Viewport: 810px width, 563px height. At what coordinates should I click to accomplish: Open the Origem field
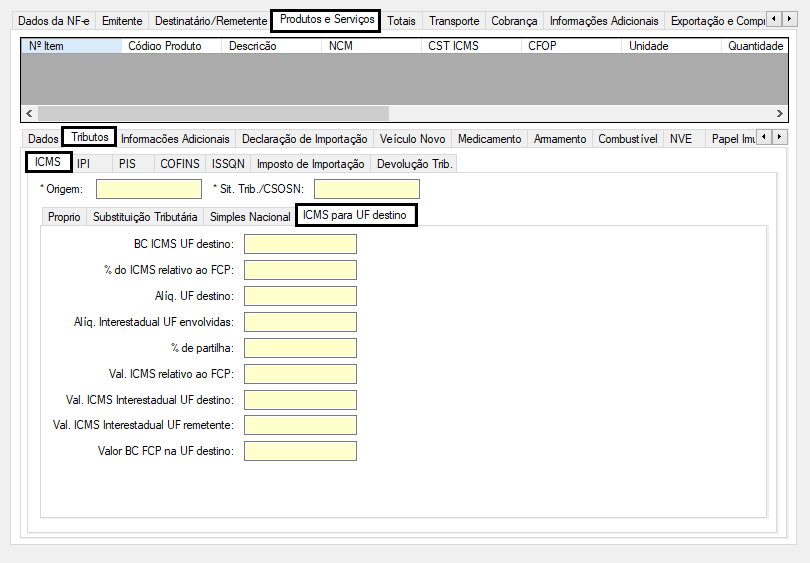point(149,189)
